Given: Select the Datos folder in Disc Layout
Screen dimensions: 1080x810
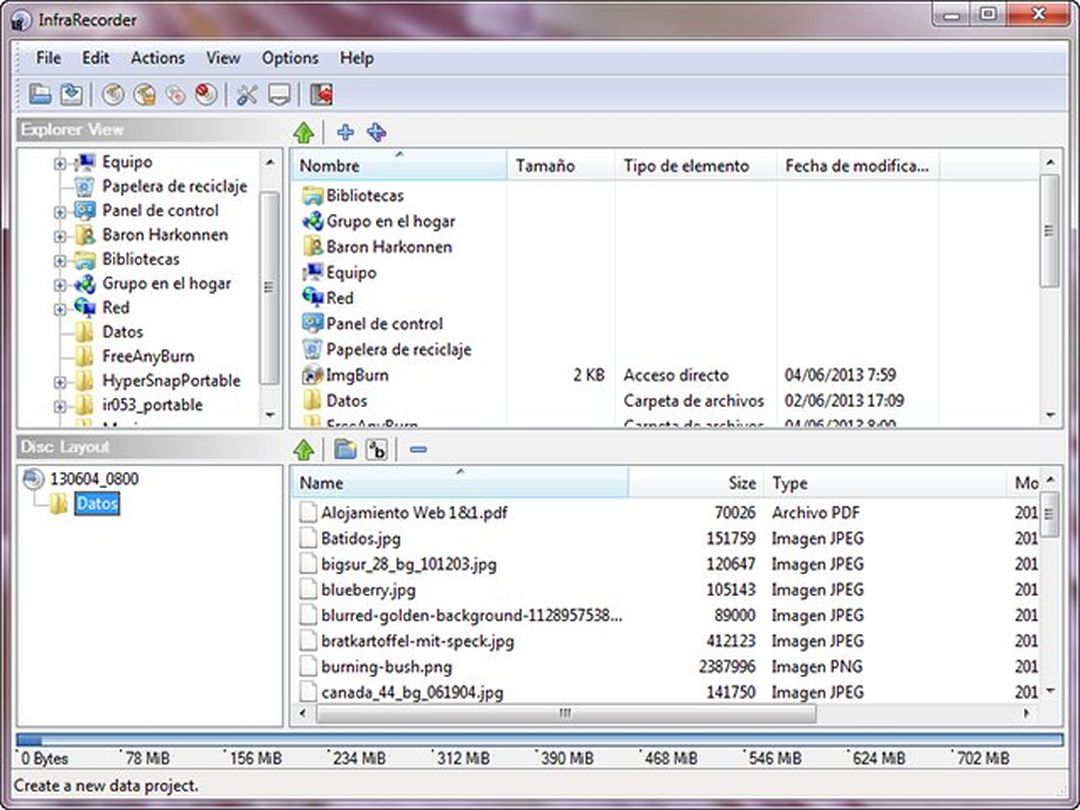Looking at the screenshot, I should tap(96, 504).
